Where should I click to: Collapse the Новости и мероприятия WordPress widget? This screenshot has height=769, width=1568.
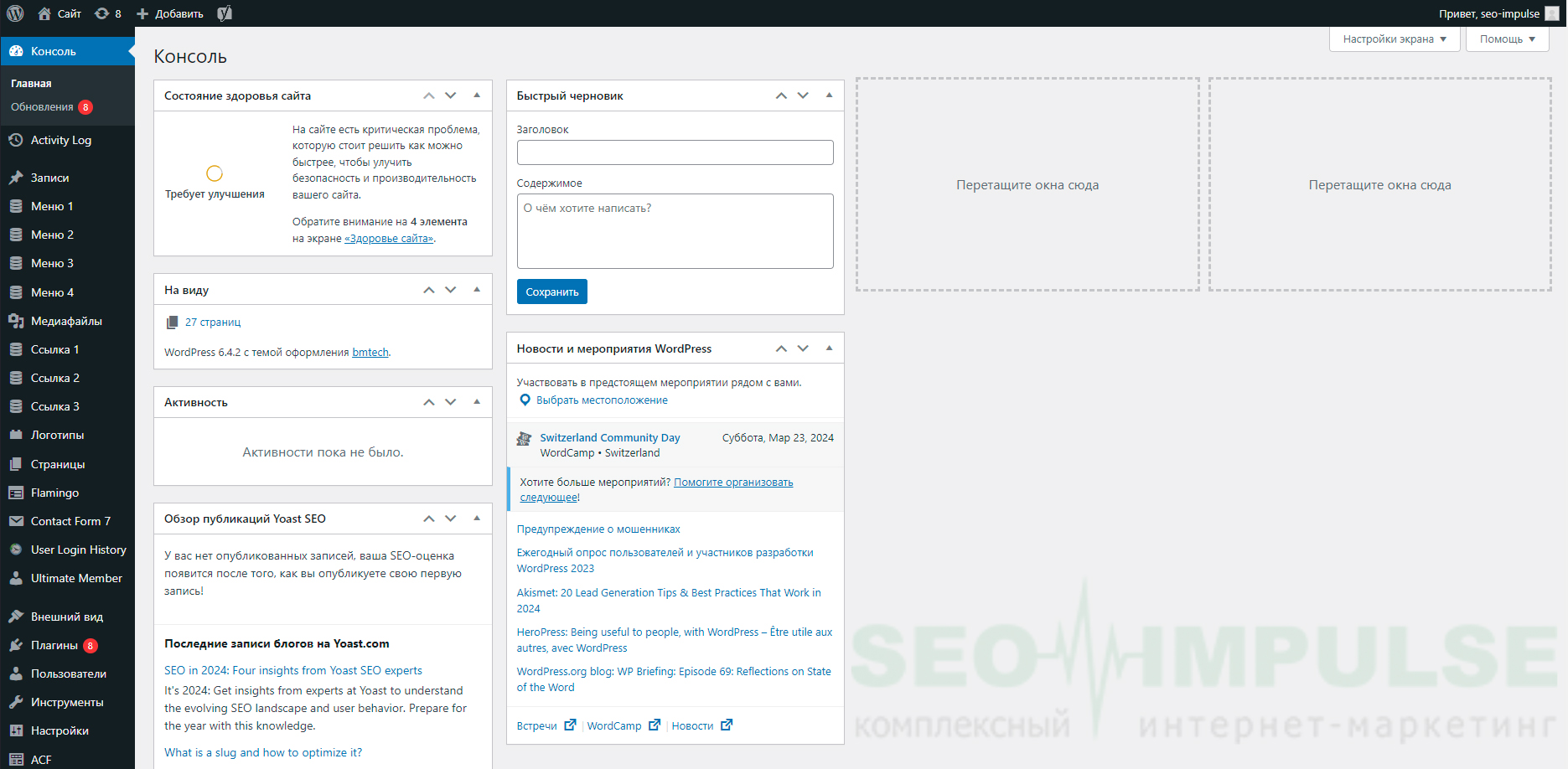tap(829, 348)
